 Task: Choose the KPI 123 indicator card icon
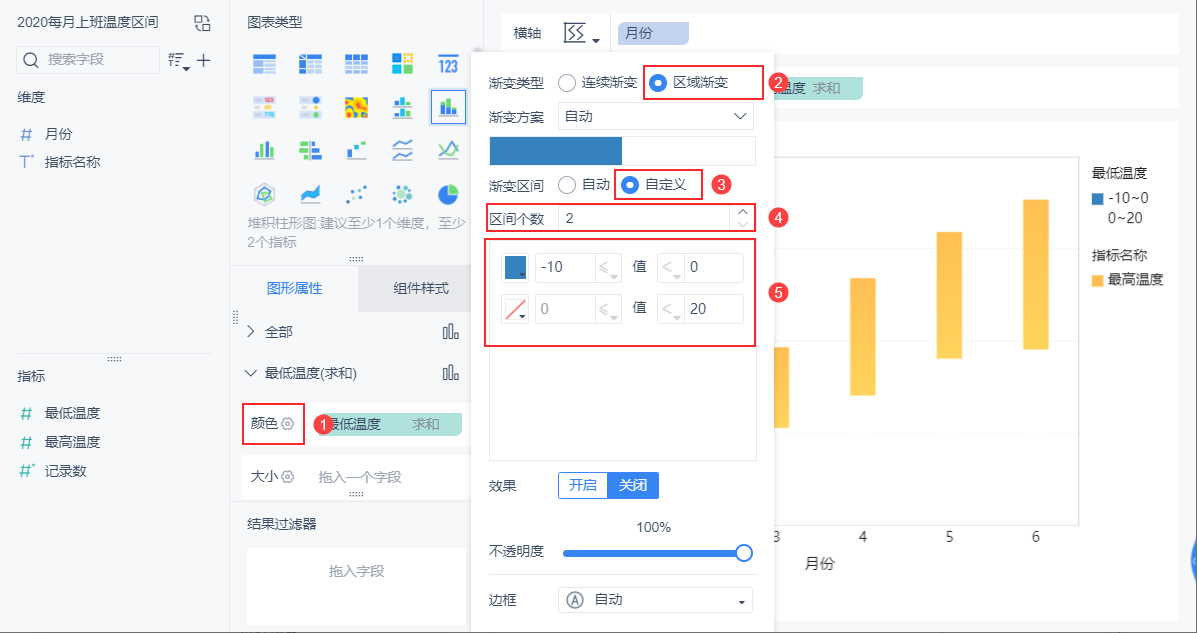click(x=448, y=63)
